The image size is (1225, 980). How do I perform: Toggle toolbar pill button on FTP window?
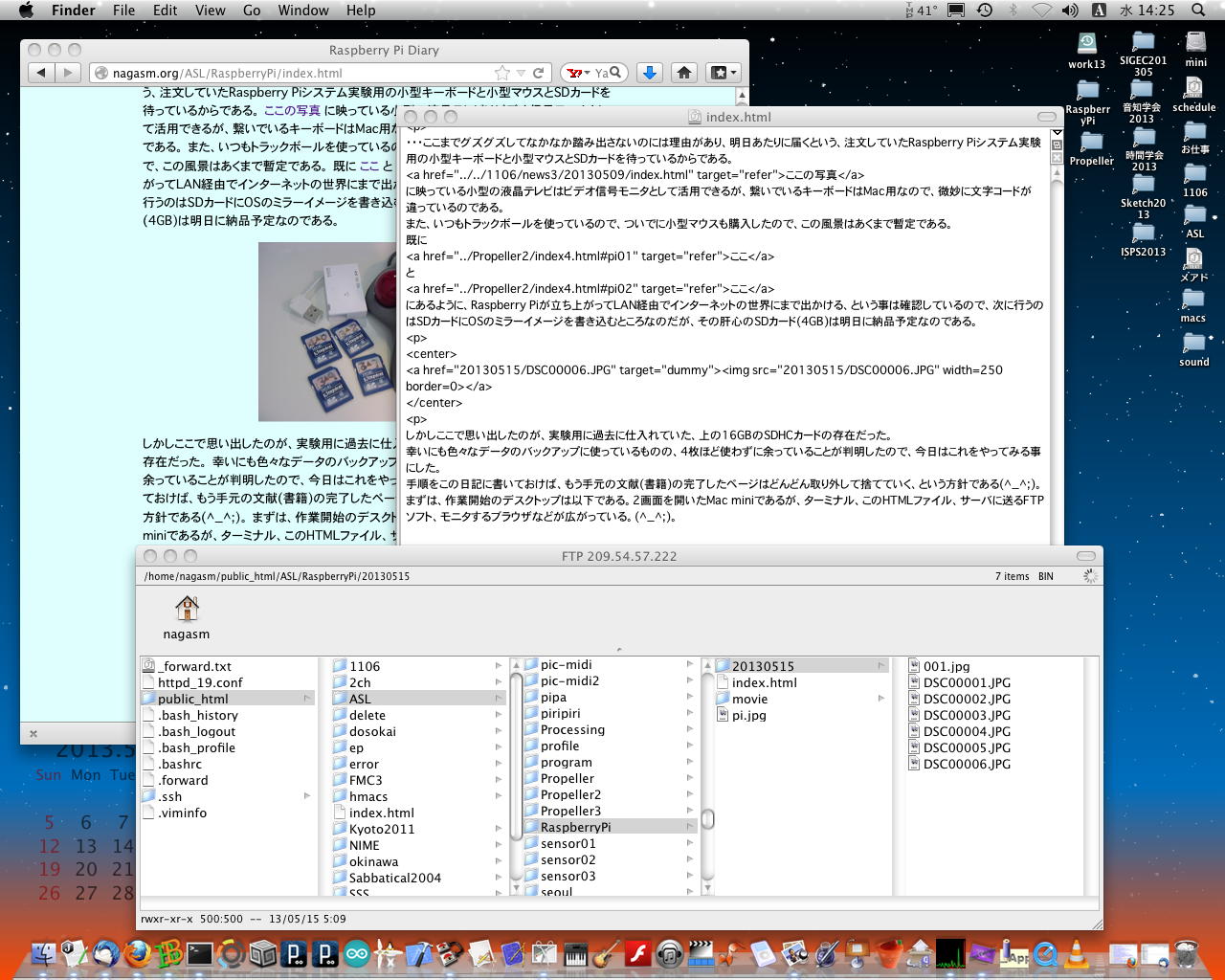[x=1085, y=556]
